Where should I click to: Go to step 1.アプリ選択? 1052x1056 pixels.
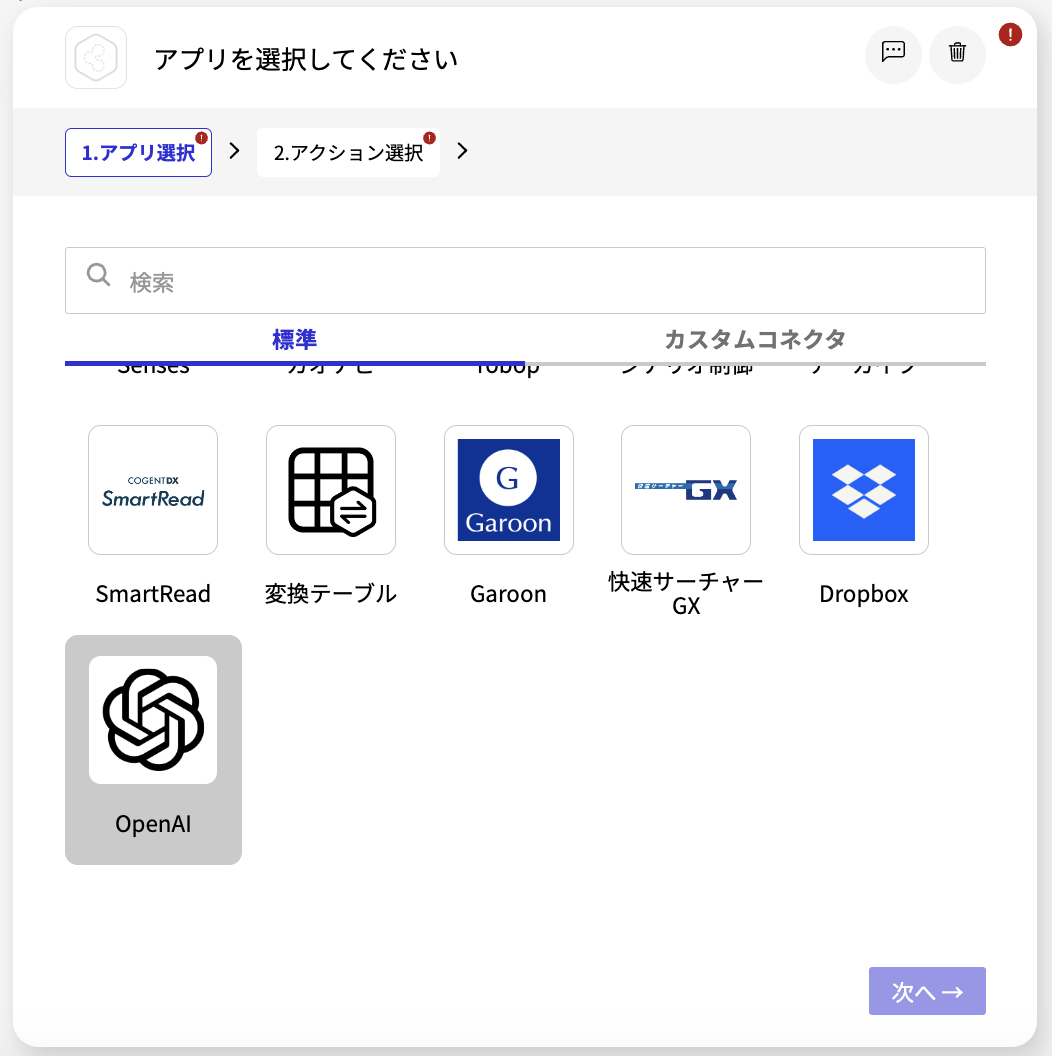(x=138, y=153)
